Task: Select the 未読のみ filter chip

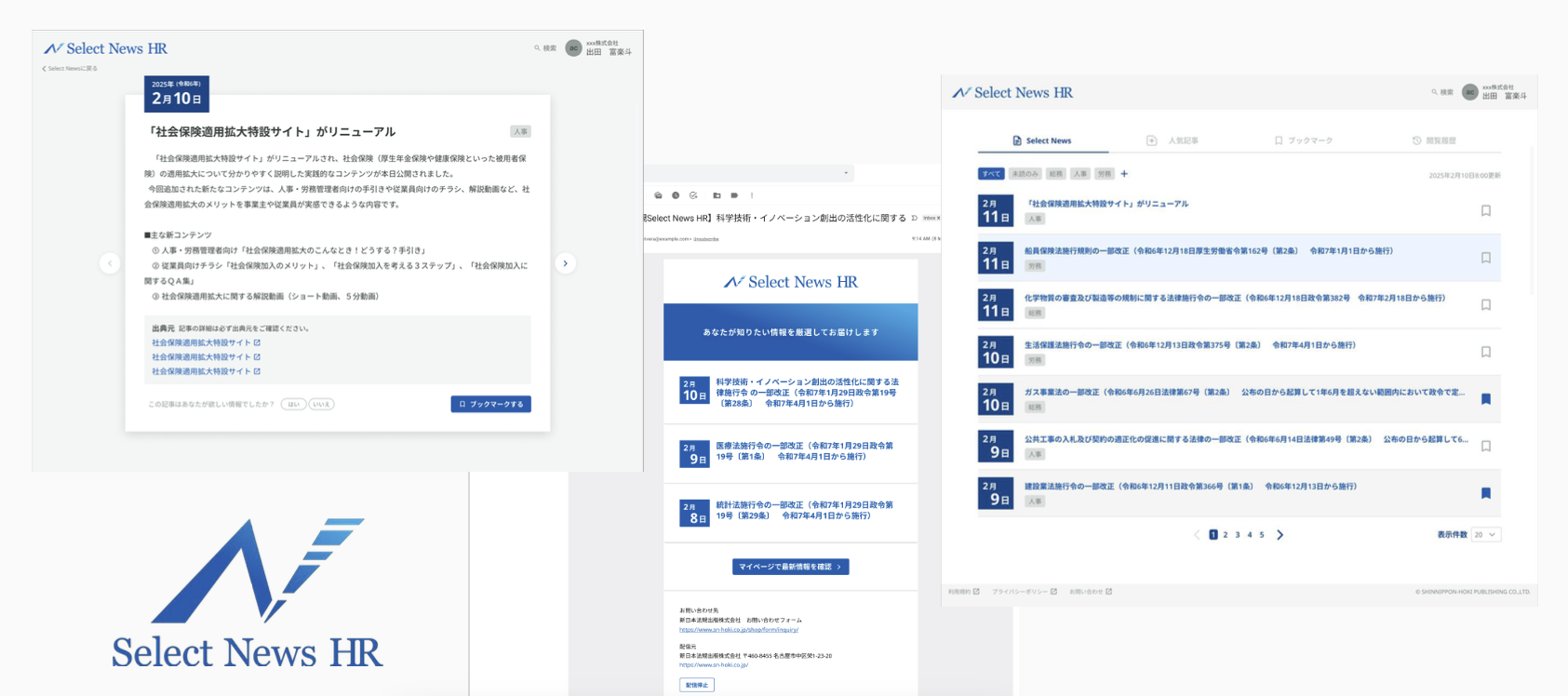Action: tap(1025, 174)
